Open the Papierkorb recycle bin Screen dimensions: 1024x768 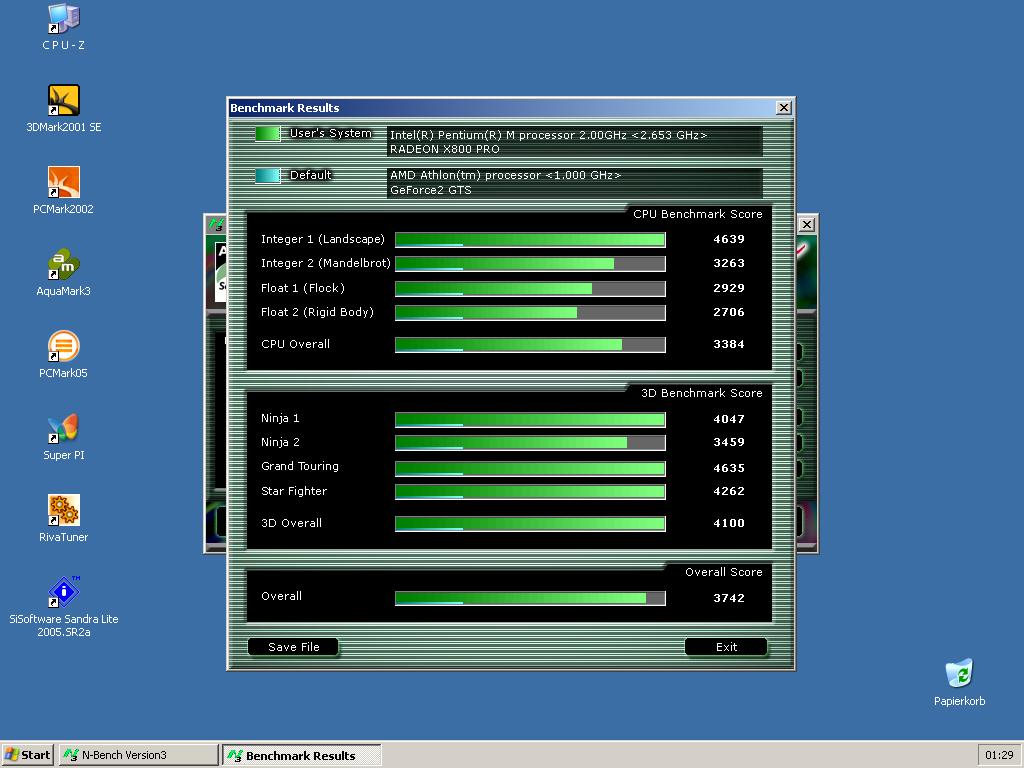959,674
